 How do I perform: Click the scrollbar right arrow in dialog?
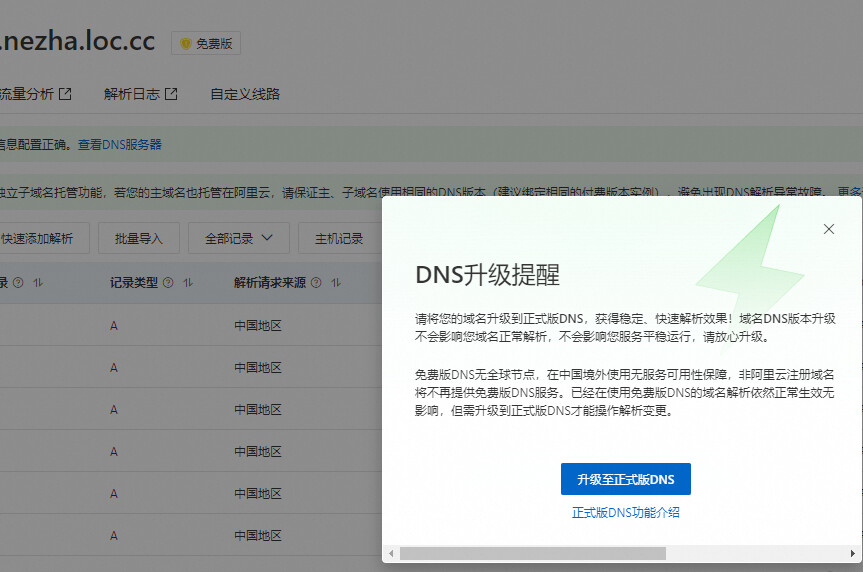click(853, 553)
